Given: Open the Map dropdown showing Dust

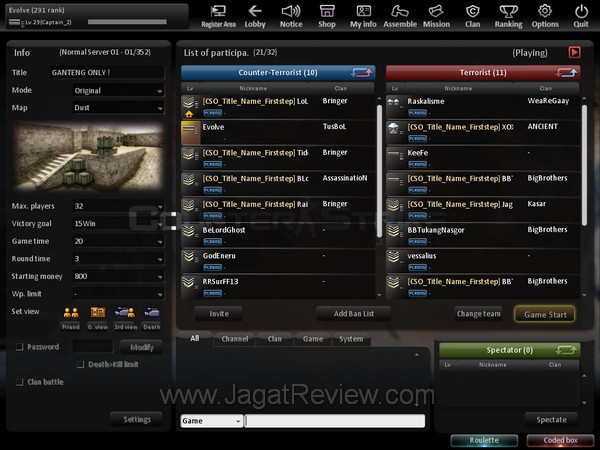Looking at the screenshot, I should [119, 108].
